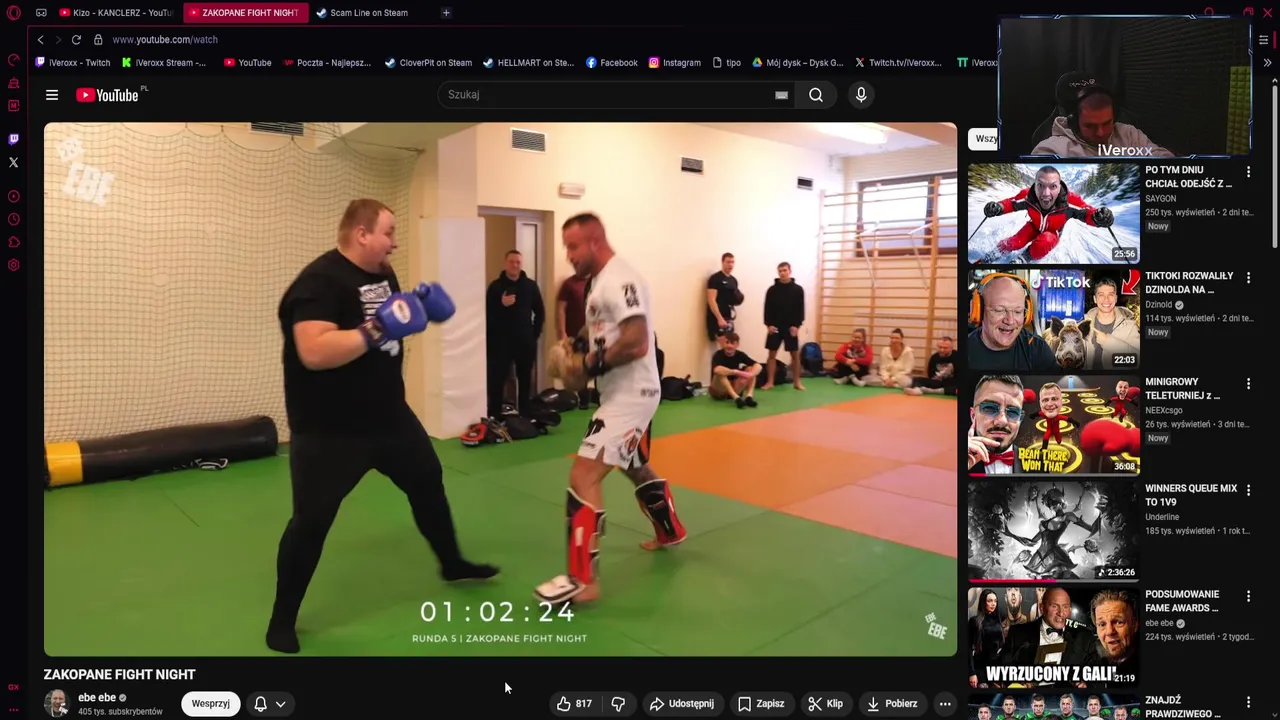Viewport: 1280px width, 720px height.
Task: Open the sidebar history clock icon
Action: click(13, 219)
